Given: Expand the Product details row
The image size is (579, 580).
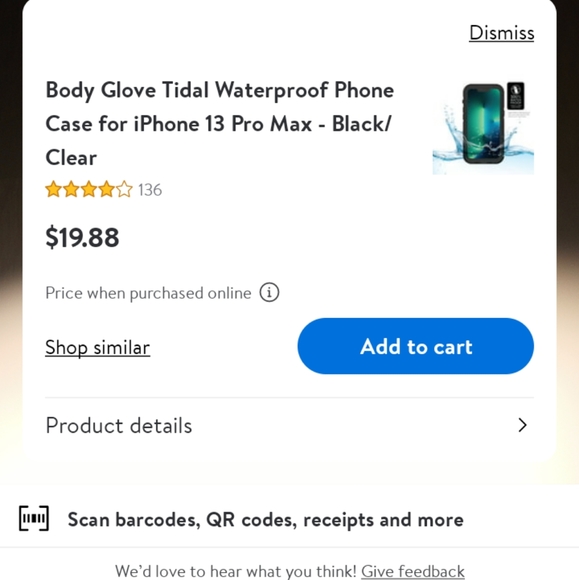Looking at the screenshot, I should pos(289,425).
